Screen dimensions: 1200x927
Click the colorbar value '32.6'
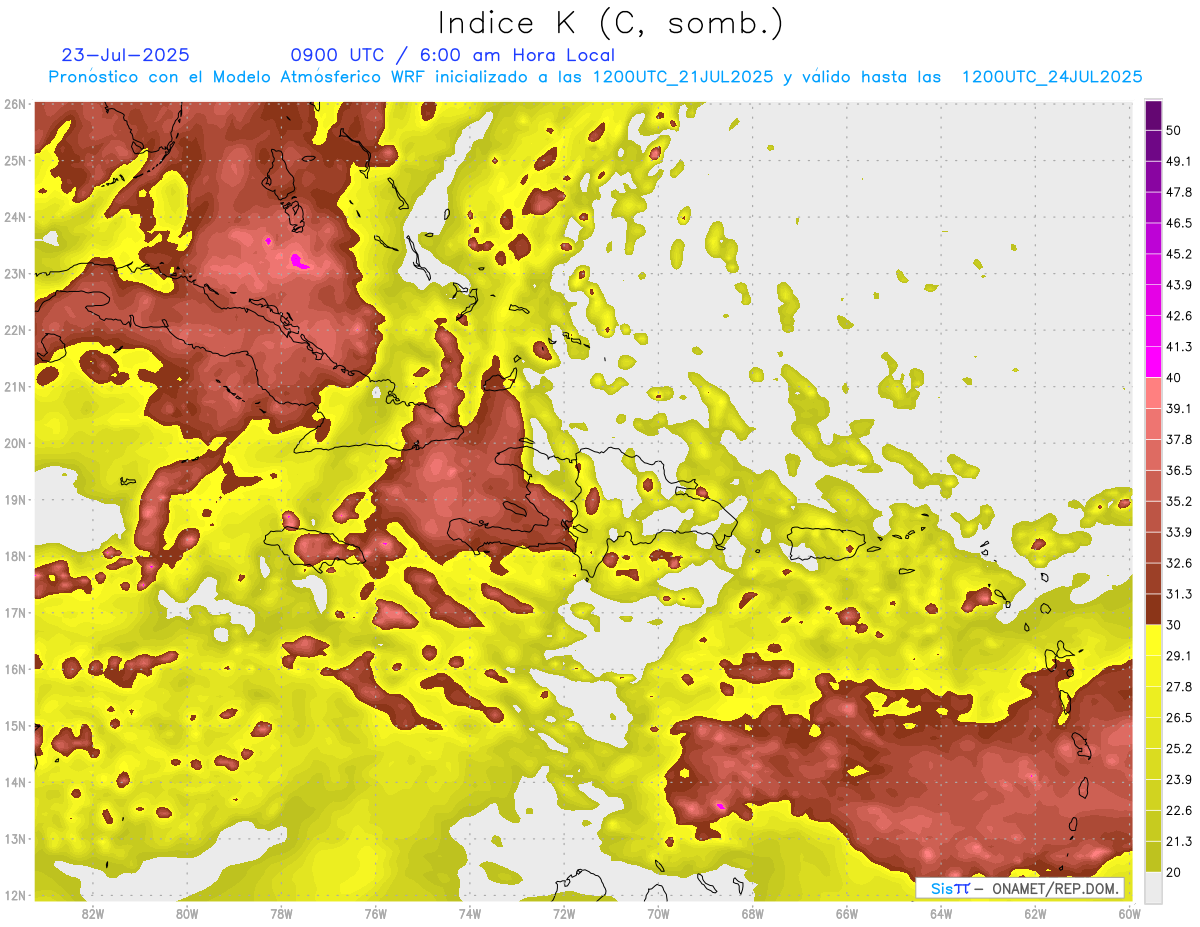pyautogui.click(x=1178, y=563)
